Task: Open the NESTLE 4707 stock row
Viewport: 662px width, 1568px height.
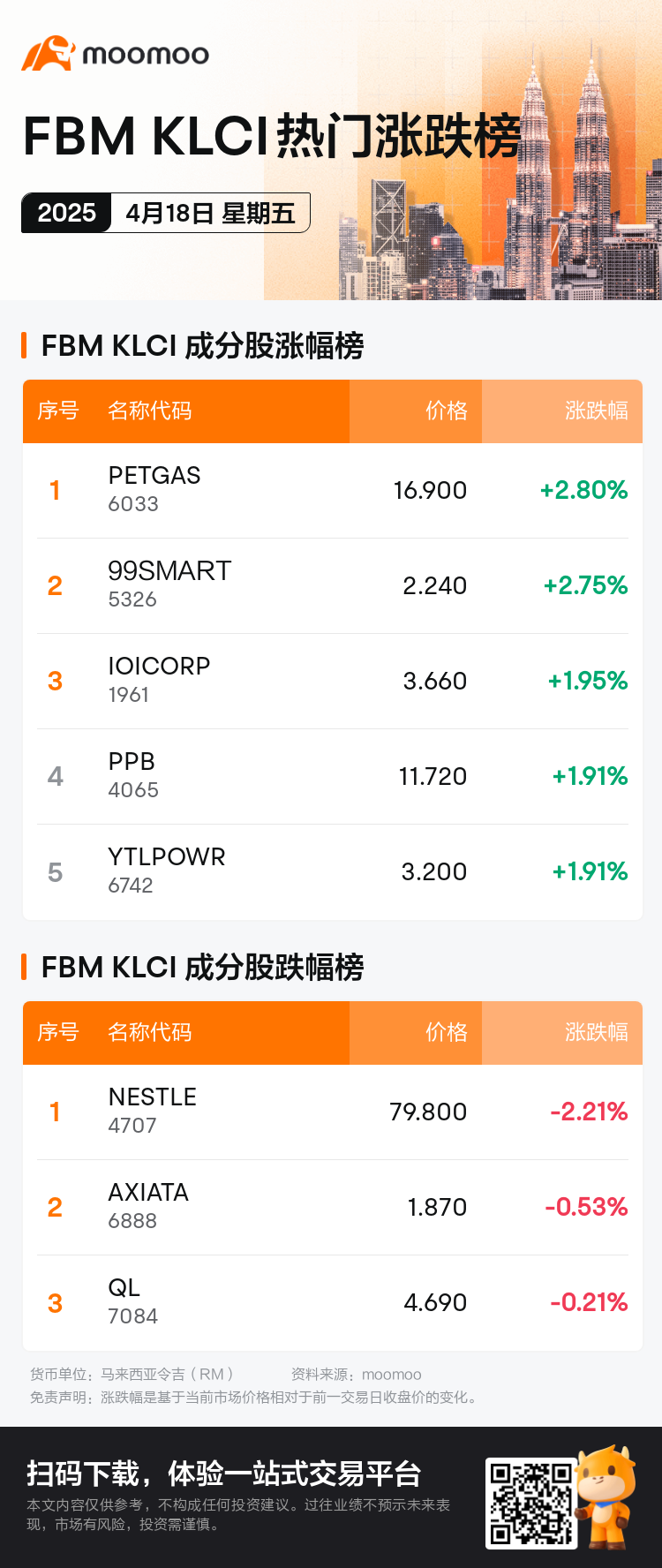Action: click(x=333, y=1112)
